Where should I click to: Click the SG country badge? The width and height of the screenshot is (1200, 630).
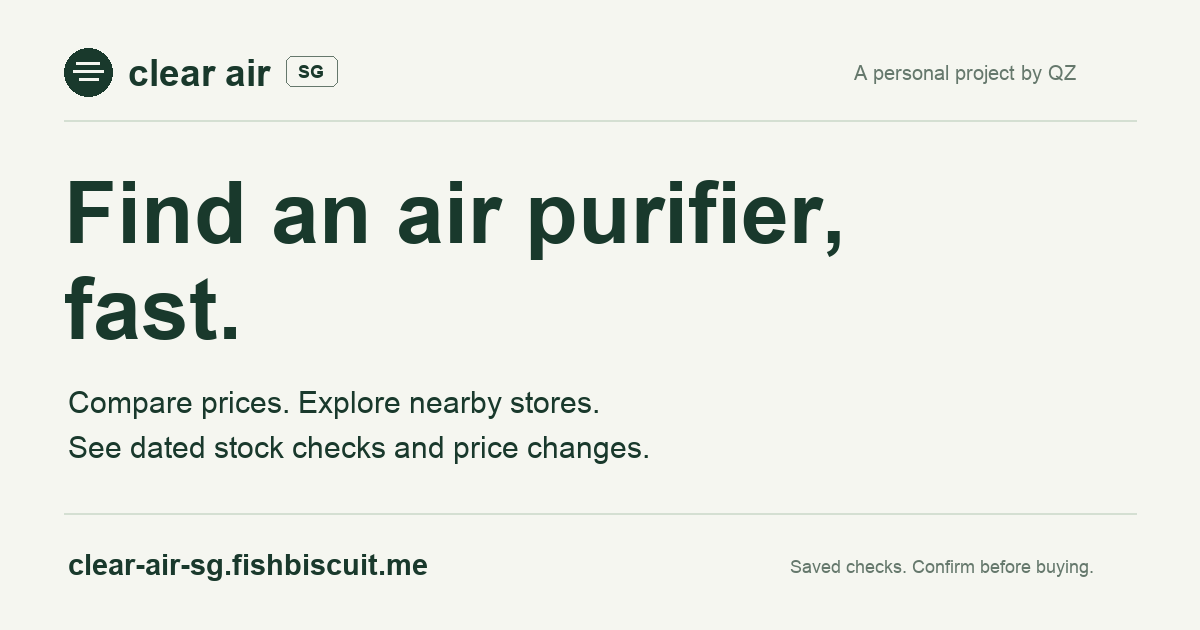click(x=312, y=72)
